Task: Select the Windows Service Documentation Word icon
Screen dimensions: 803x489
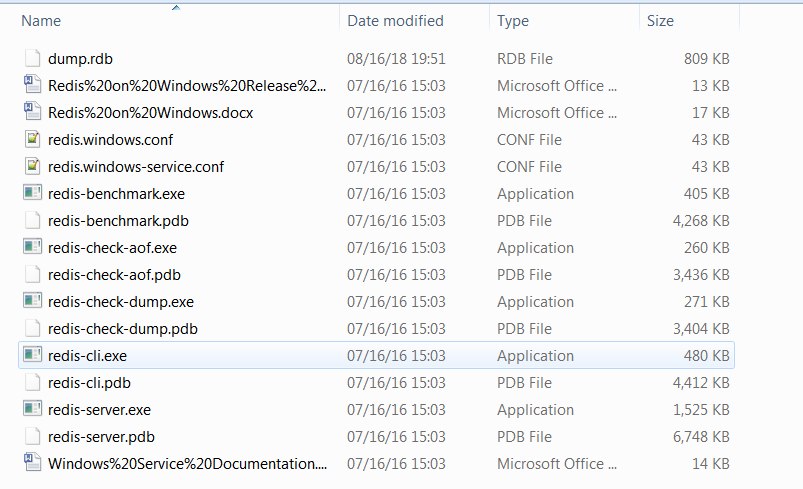Action: (32, 463)
